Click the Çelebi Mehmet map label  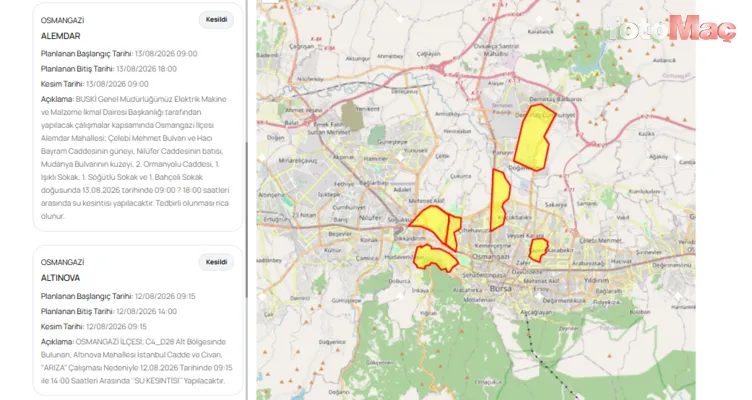coord(600,240)
